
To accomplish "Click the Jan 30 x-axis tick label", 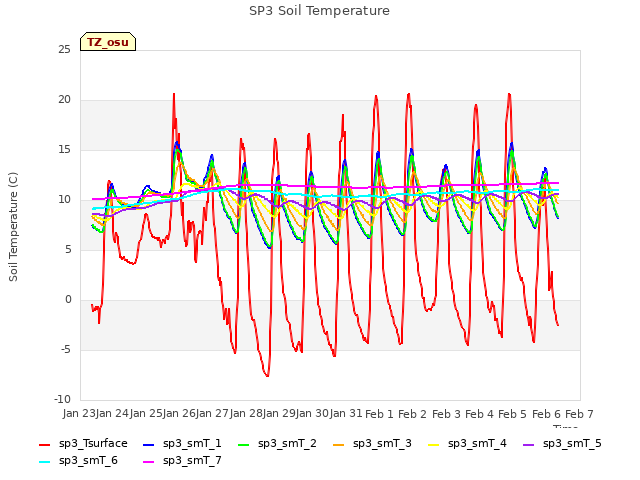I will click(x=313, y=413).
